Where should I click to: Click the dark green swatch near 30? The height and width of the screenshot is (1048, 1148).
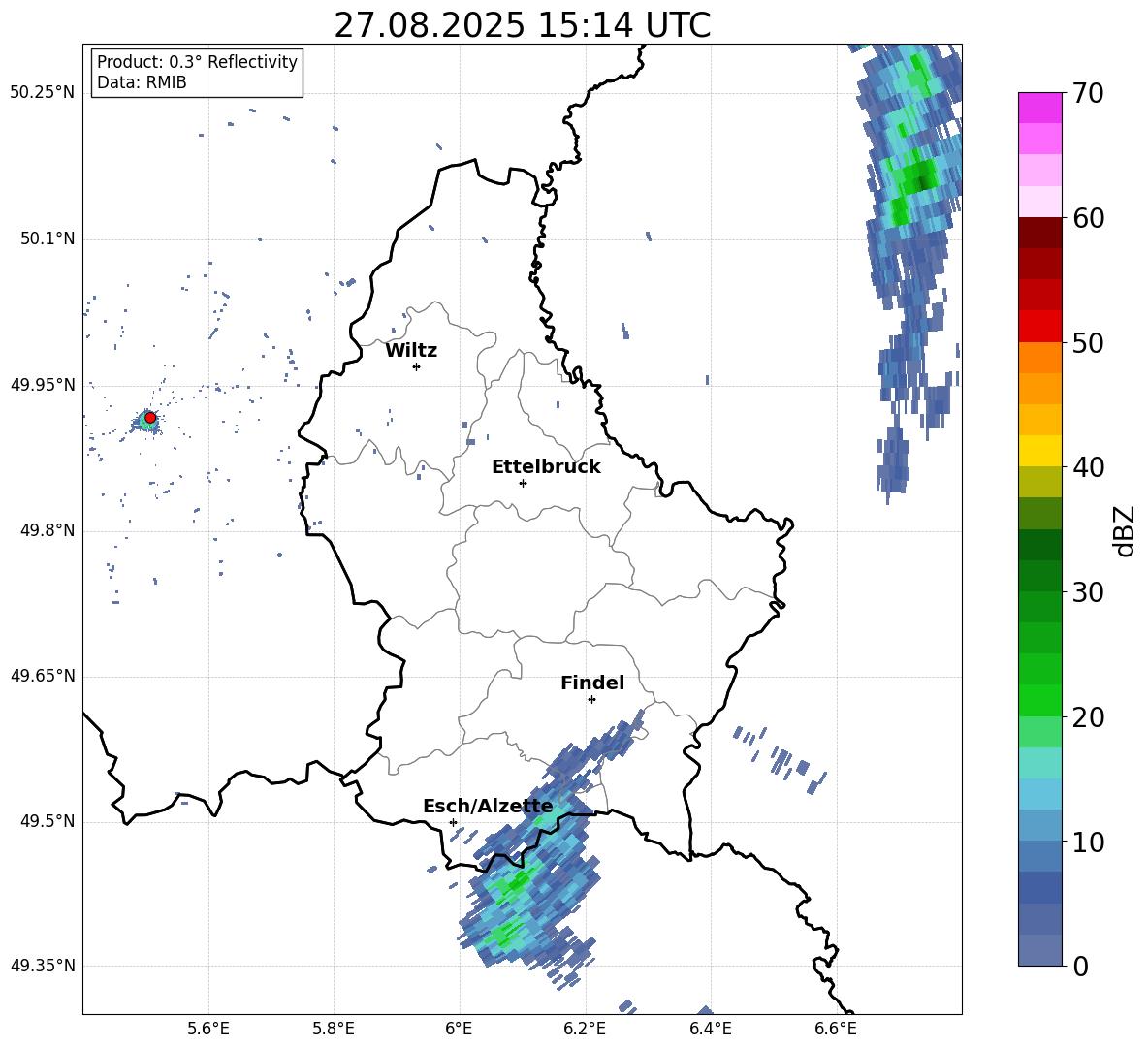(x=1039, y=576)
